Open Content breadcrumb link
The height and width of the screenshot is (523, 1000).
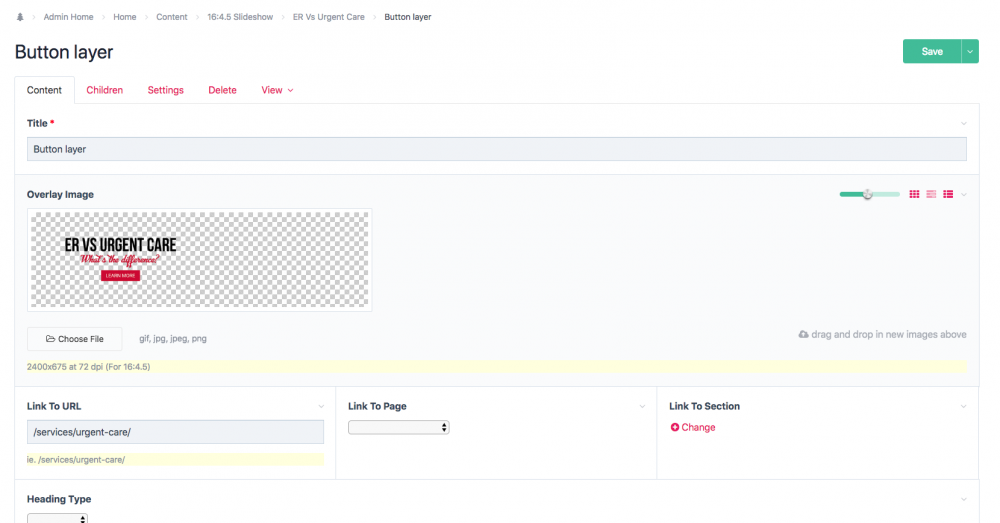172,17
